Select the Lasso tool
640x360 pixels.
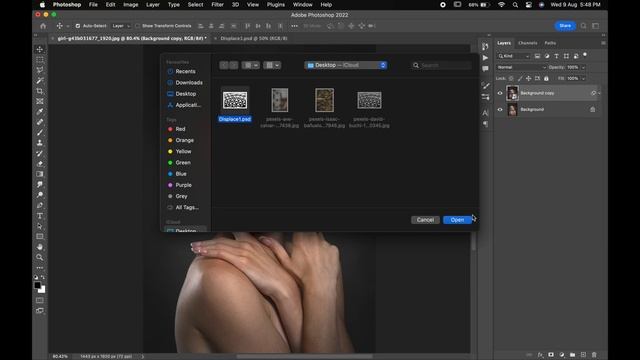40,70
